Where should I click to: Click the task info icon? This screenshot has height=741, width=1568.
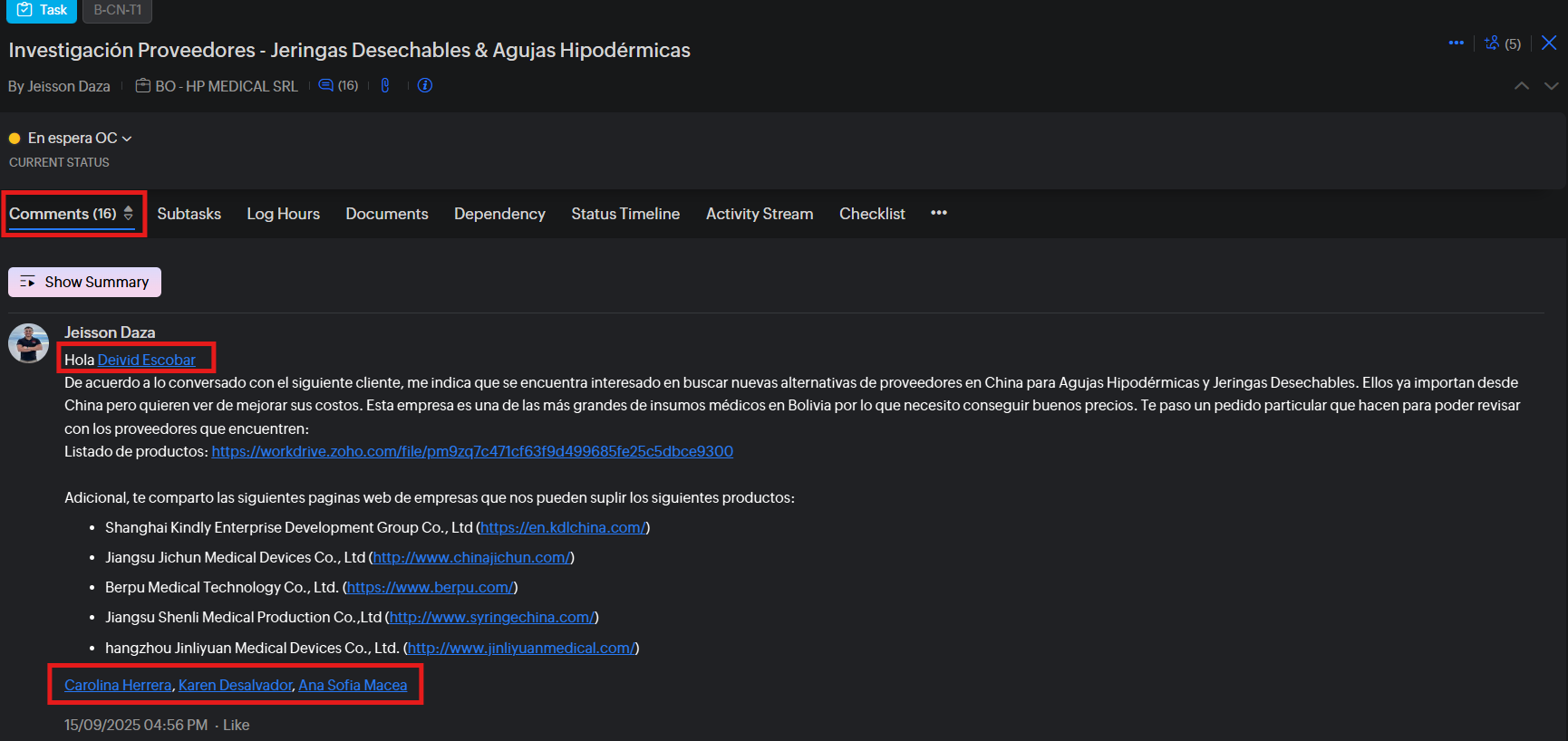424,85
